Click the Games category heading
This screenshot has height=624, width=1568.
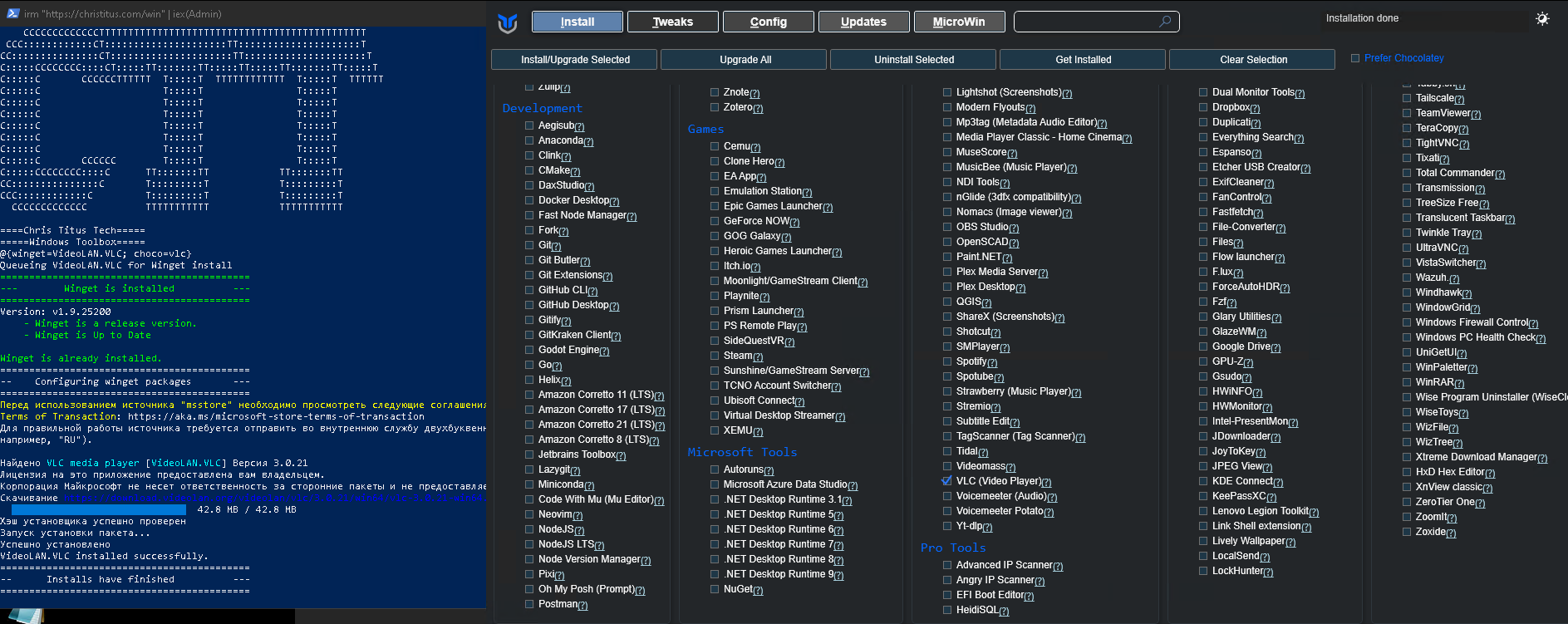pos(705,129)
